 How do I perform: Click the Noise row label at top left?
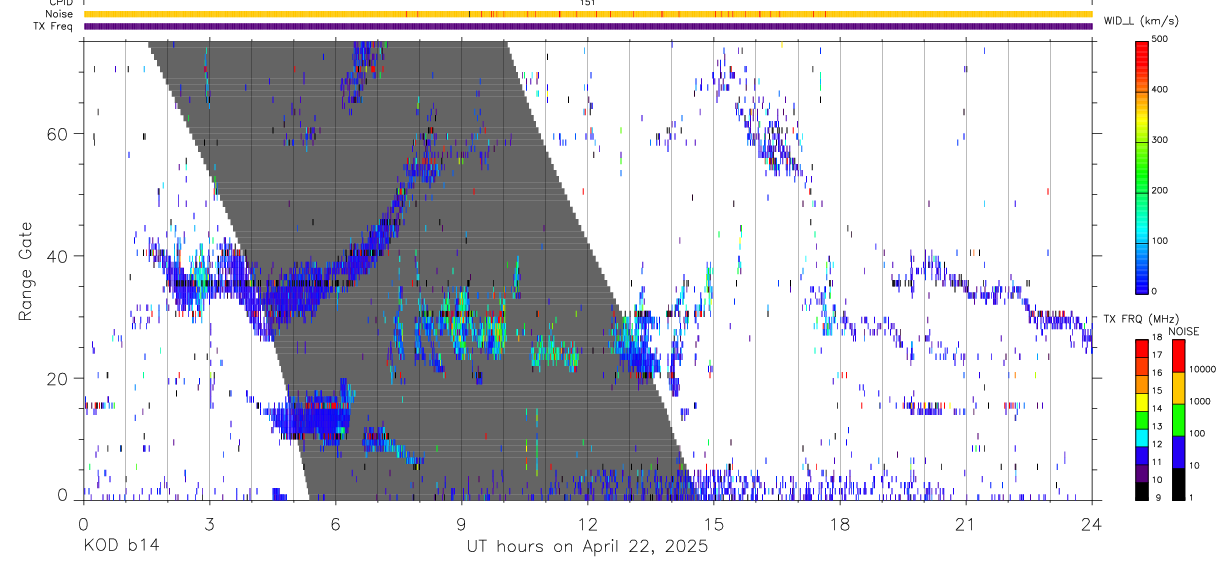pyautogui.click(x=61, y=14)
